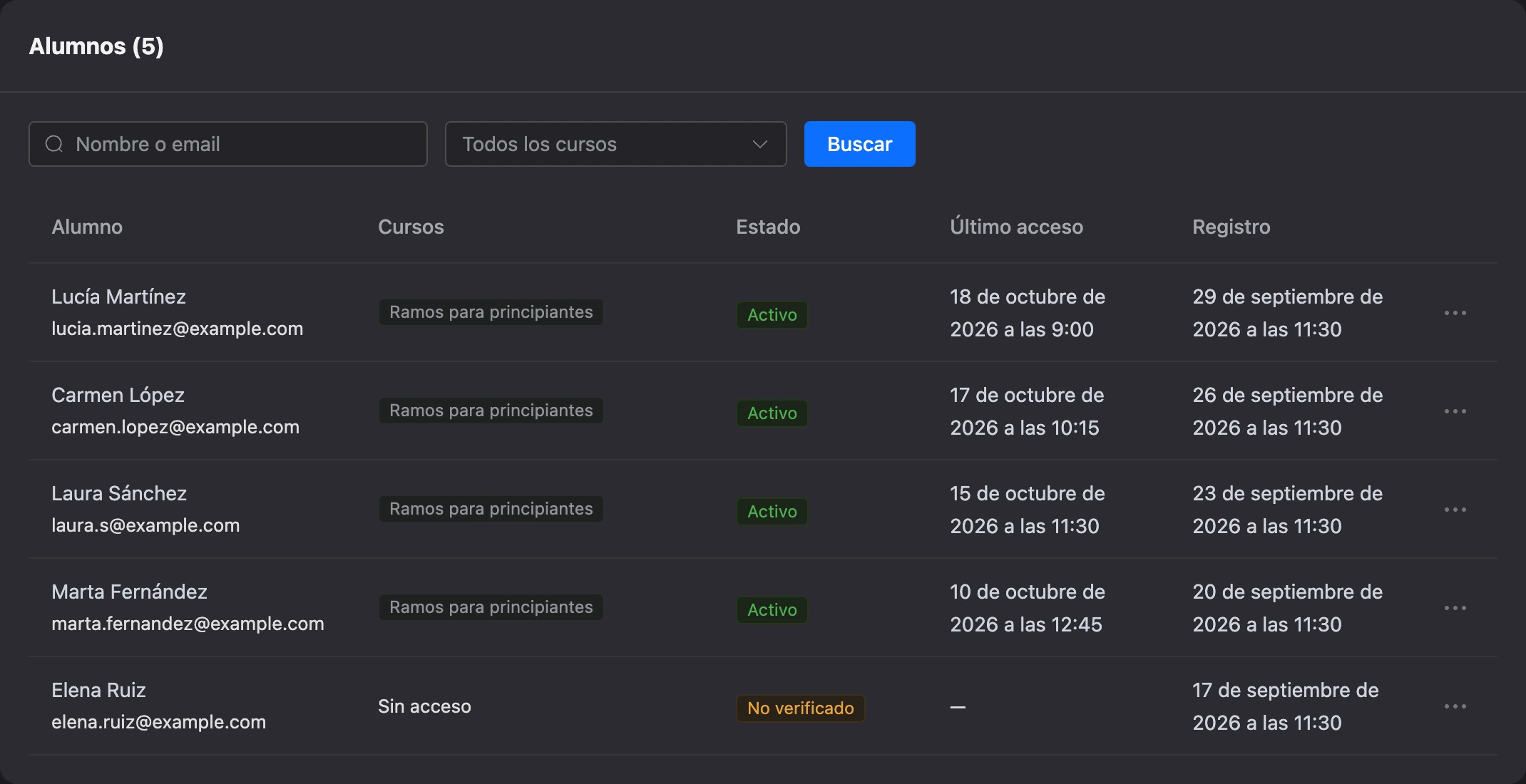Click the search magnifier icon
The height and width of the screenshot is (784, 1526).
[x=54, y=144]
